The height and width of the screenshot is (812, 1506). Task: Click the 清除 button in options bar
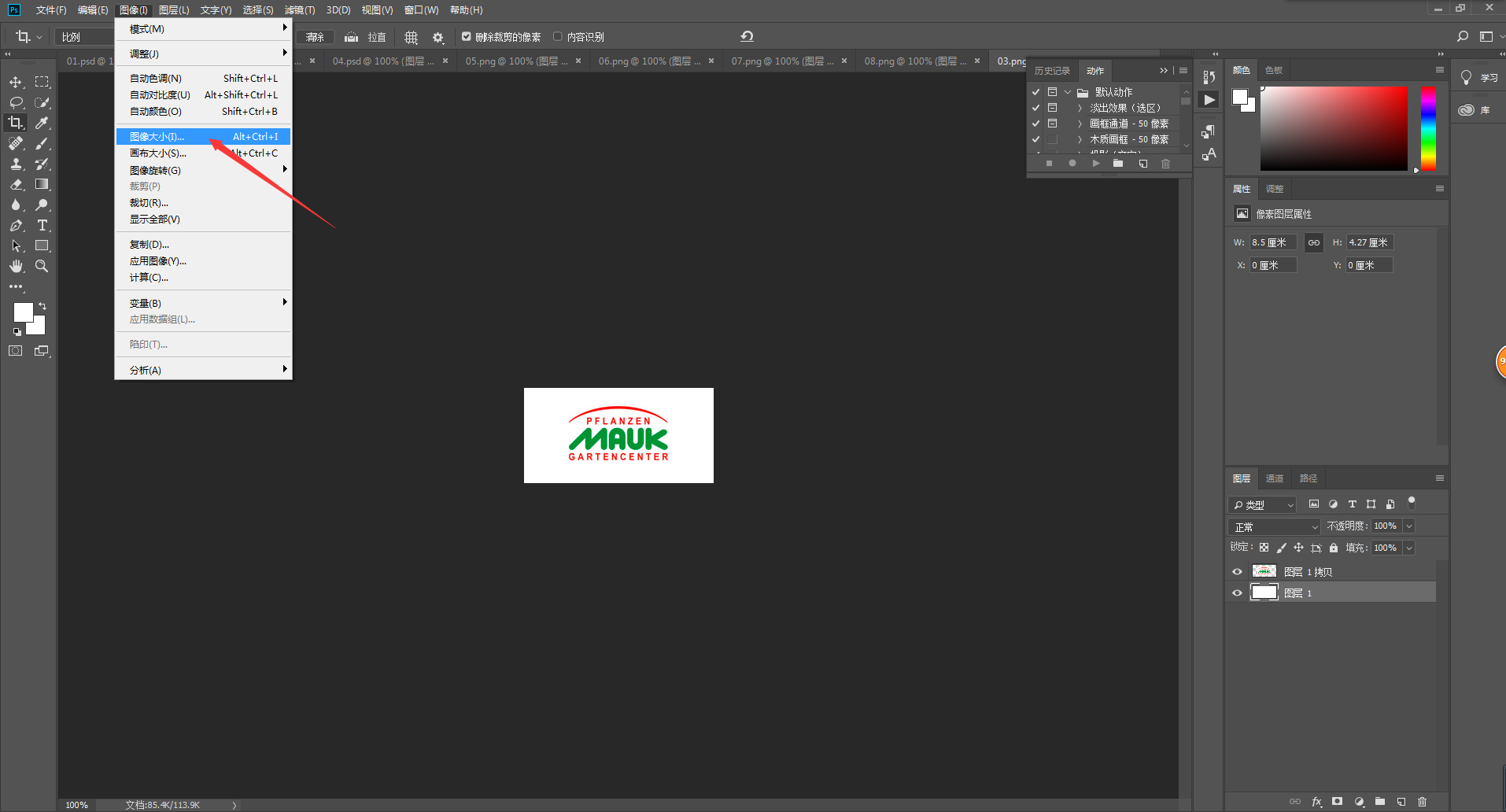(x=315, y=37)
